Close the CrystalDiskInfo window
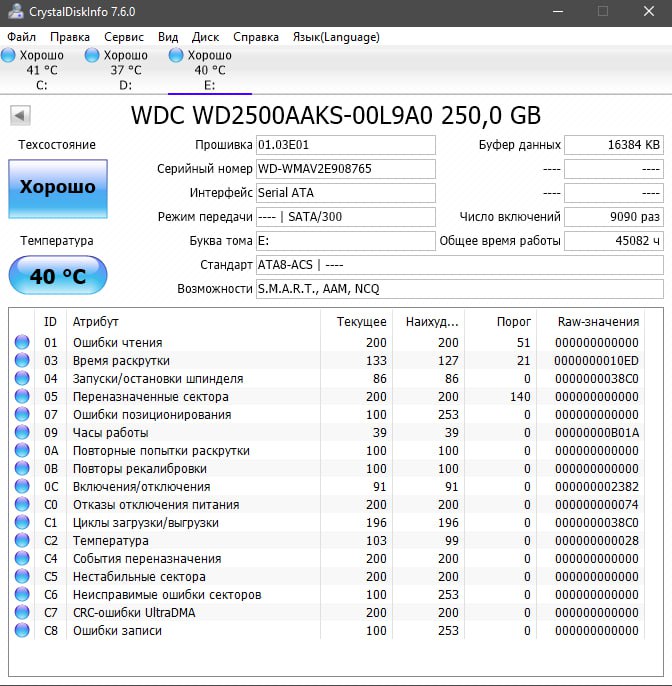The image size is (672, 686). (x=649, y=12)
